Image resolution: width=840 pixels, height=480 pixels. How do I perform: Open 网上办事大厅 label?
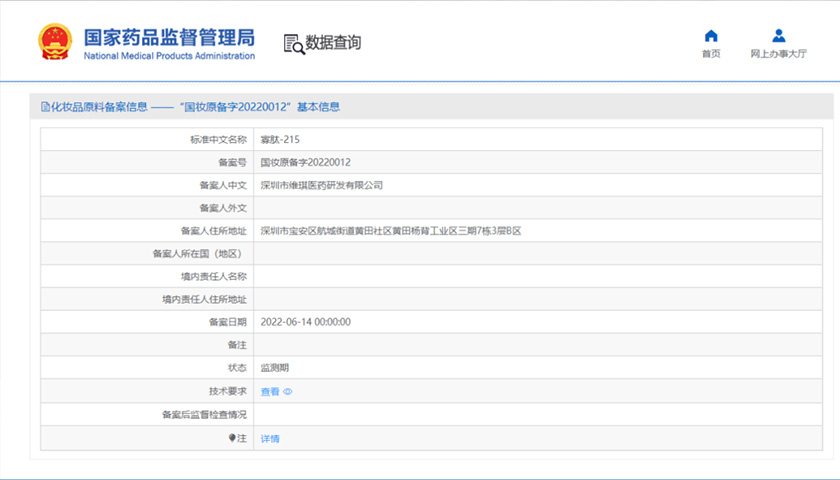pyautogui.click(x=778, y=54)
